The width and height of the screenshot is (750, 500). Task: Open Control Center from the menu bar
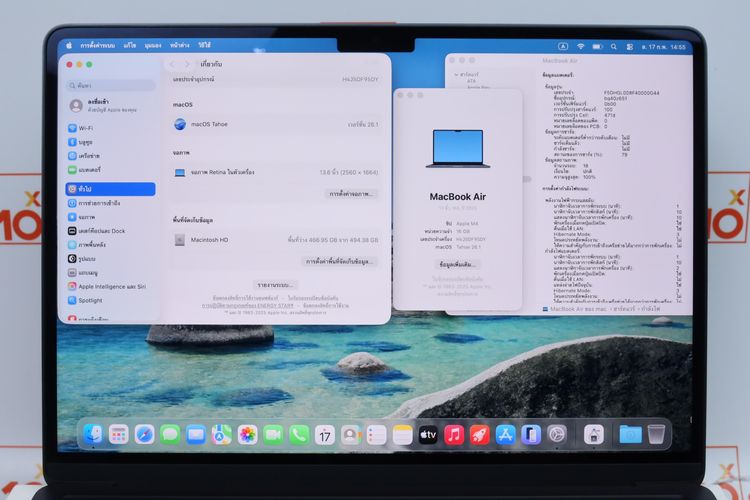click(x=630, y=47)
